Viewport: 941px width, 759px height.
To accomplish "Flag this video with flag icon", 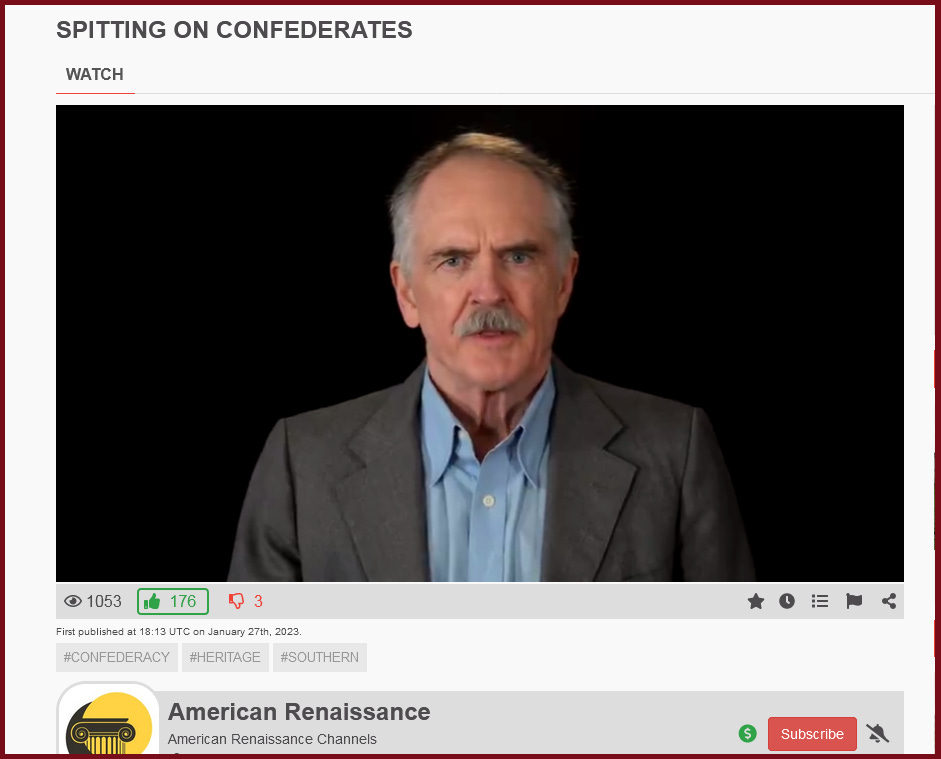I will coord(854,601).
